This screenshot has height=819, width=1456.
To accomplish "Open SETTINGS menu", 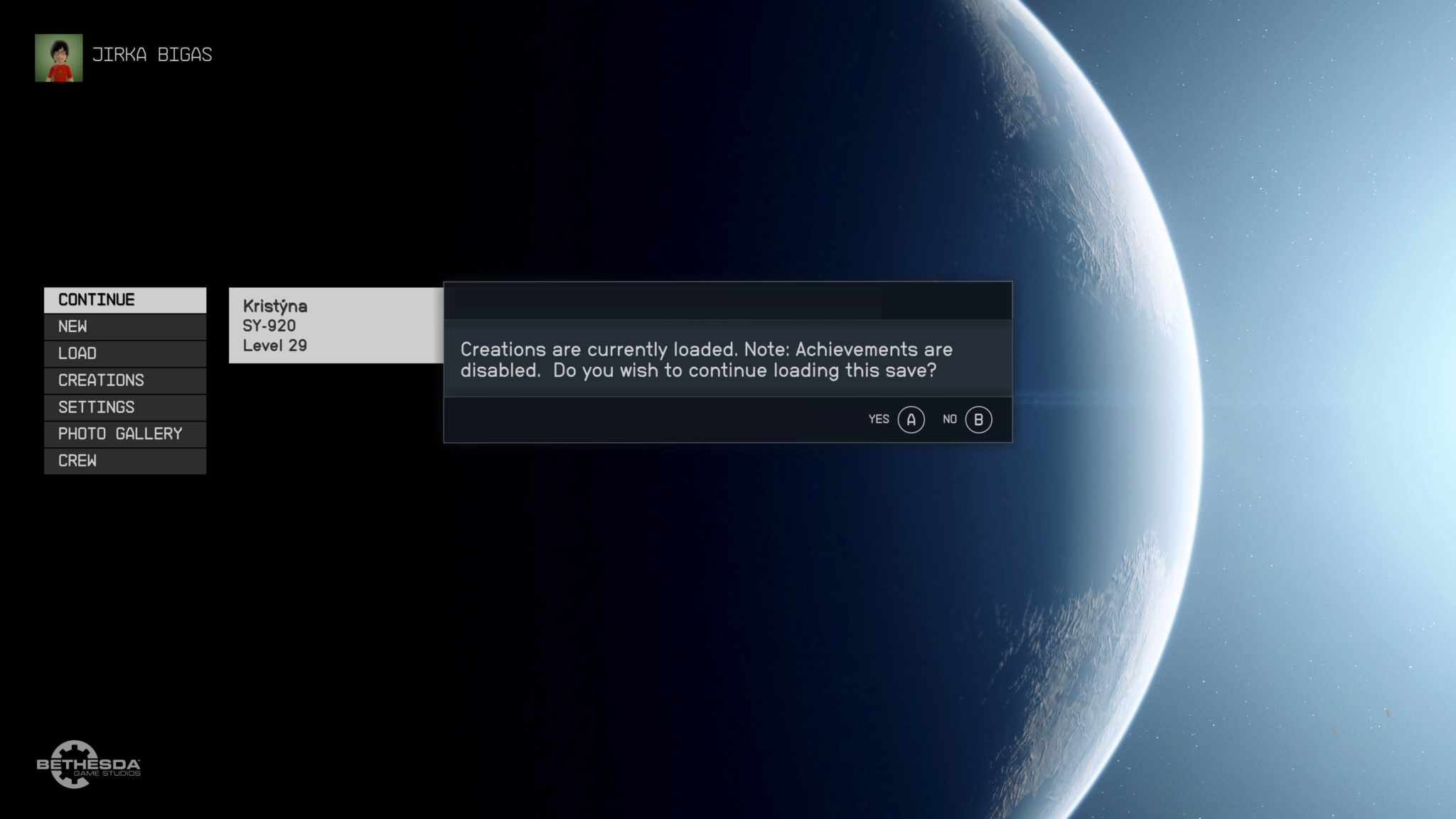I will pyautogui.click(x=96, y=406).
